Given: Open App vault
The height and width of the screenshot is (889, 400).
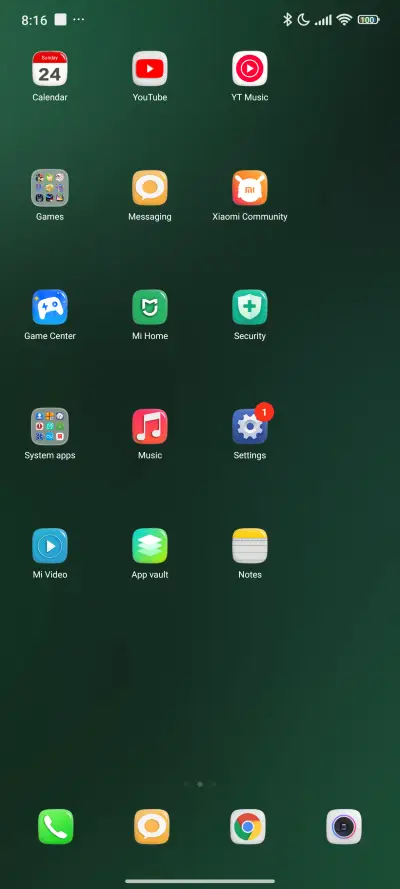Looking at the screenshot, I should pyautogui.click(x=150, y=546).
